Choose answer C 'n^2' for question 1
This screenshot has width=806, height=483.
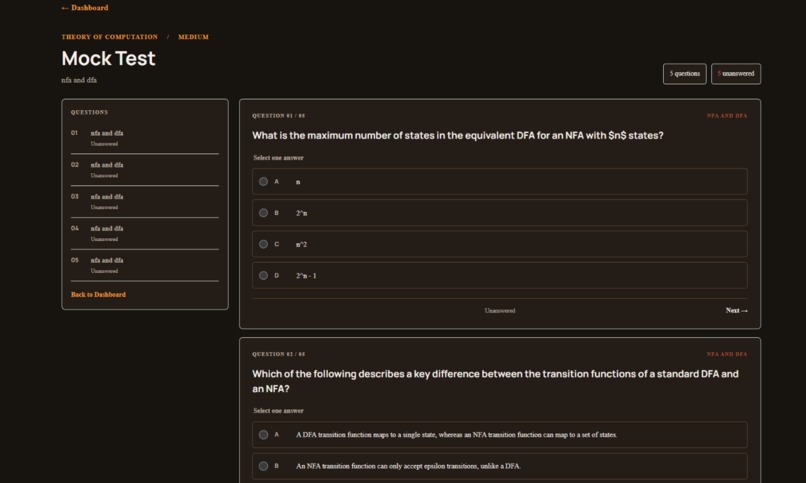[500, 244]
